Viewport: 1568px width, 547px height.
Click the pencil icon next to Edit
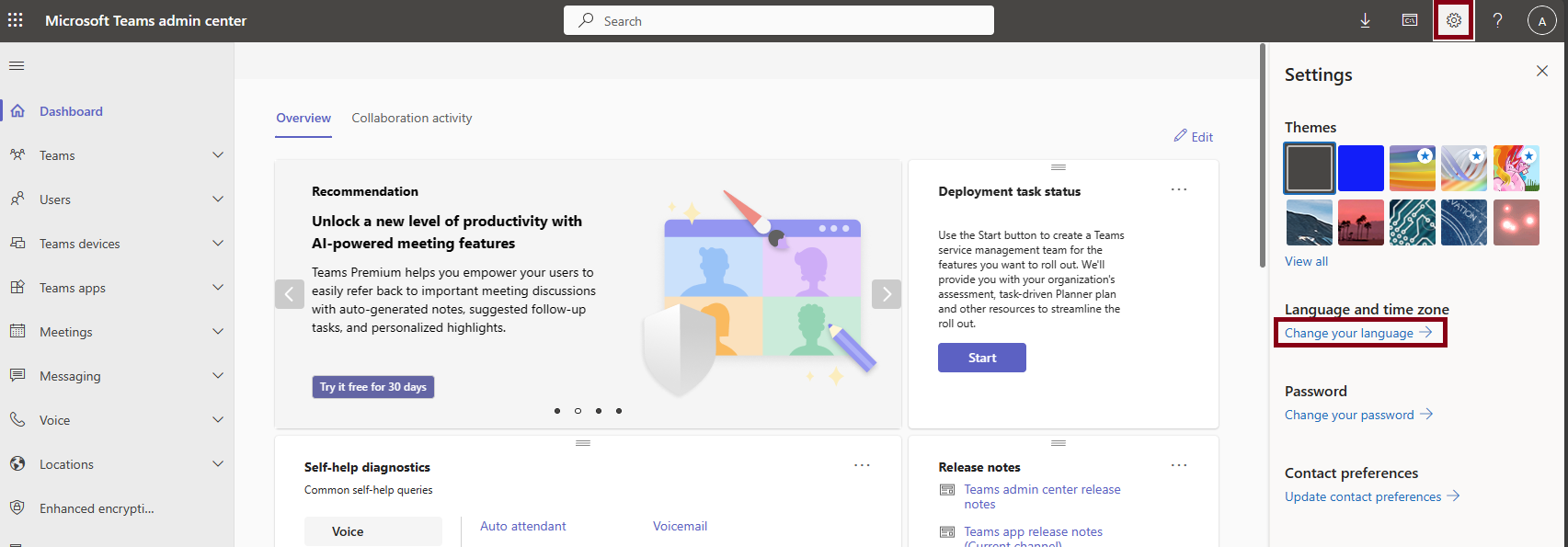tap(1180, 136)
